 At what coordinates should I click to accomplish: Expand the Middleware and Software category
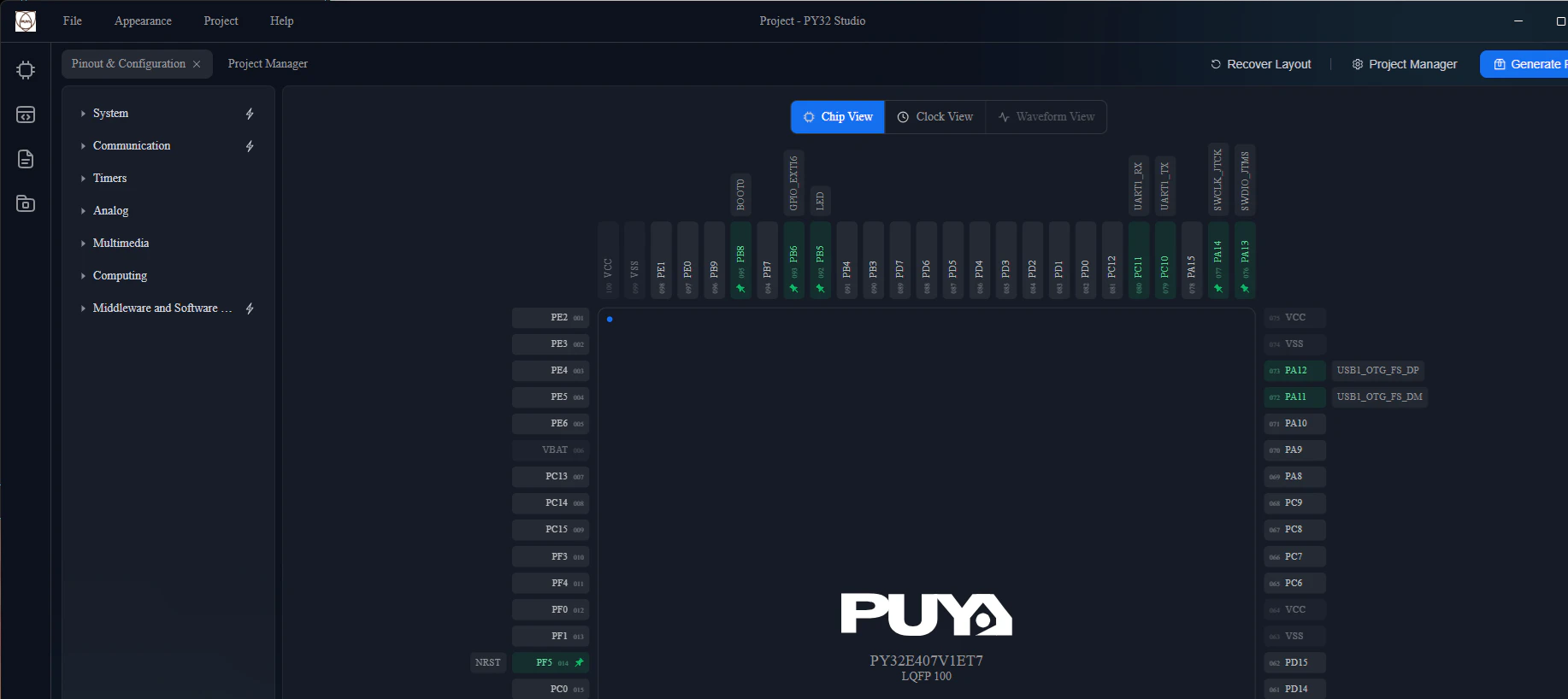(83, 308)
